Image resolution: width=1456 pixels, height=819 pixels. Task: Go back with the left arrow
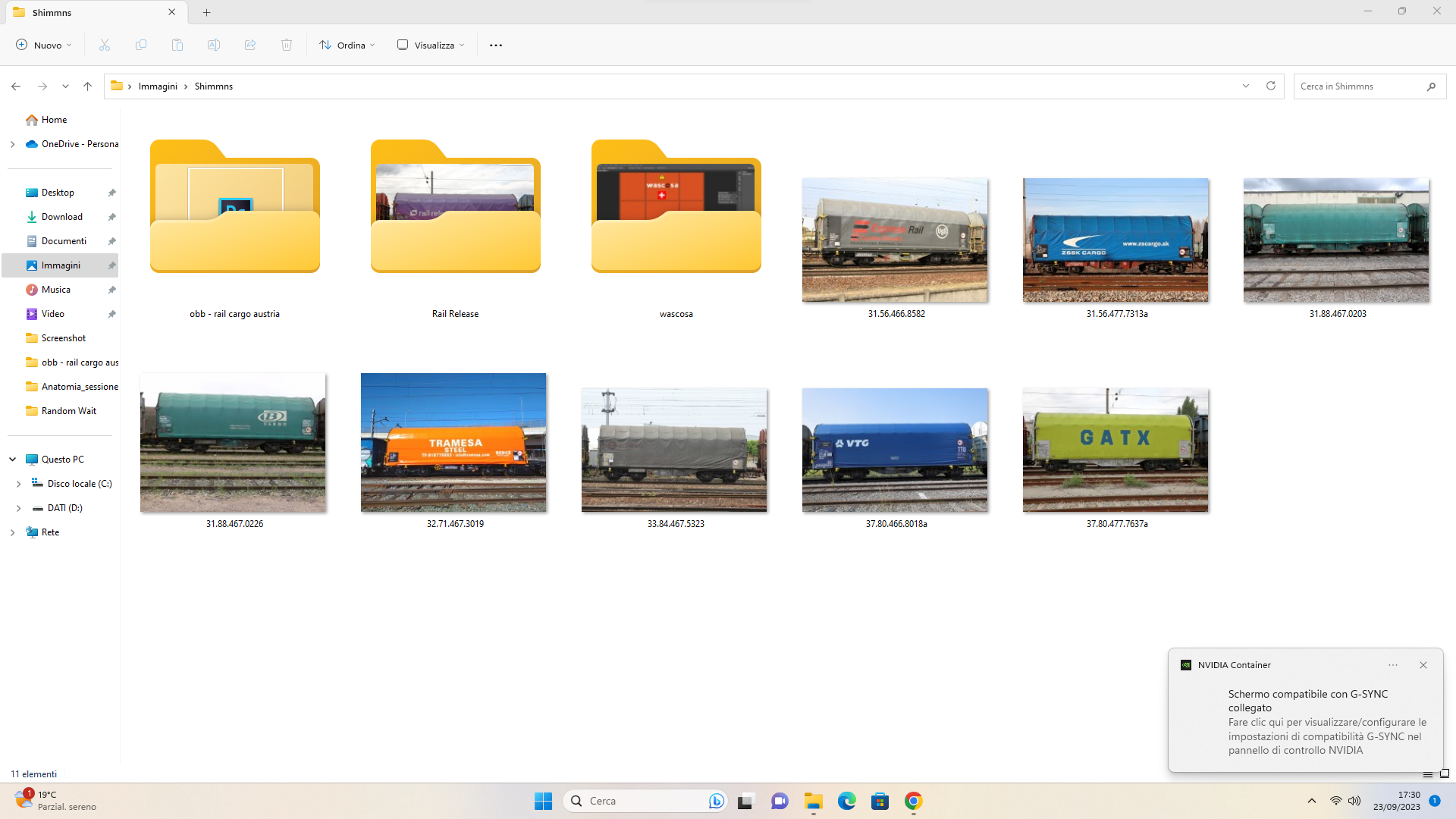[16, 86]
